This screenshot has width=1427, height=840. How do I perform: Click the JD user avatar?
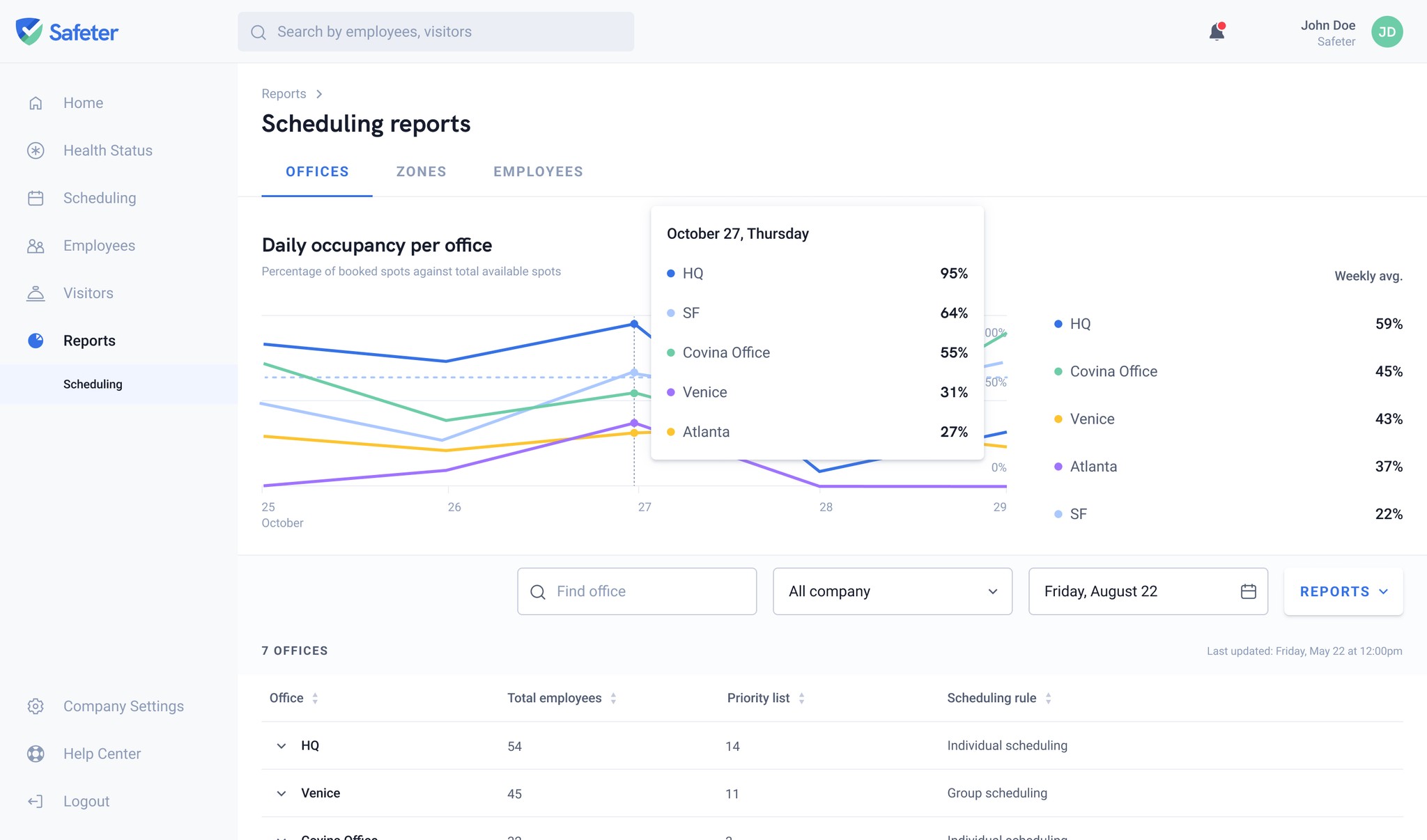(x=1387, y=31)
